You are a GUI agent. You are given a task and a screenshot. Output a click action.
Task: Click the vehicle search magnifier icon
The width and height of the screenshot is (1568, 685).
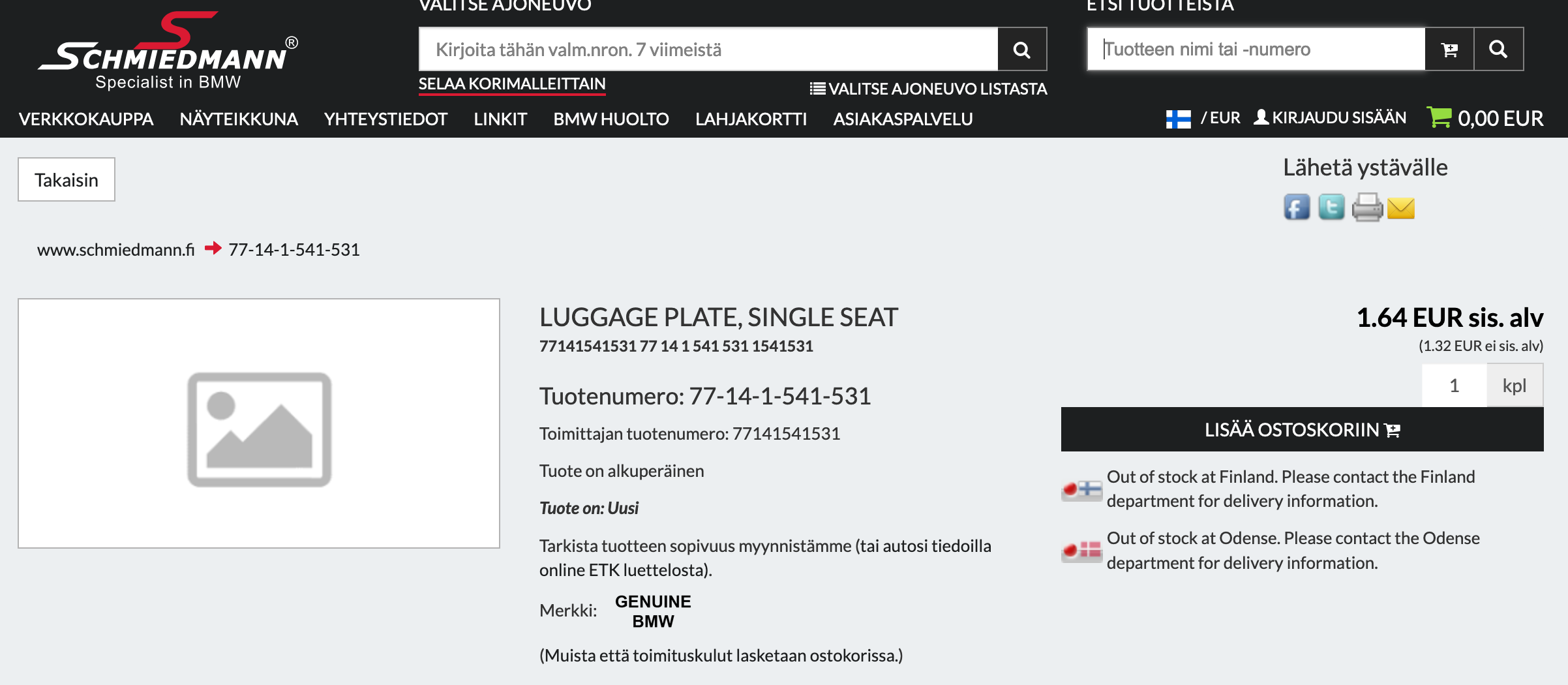1022,50
